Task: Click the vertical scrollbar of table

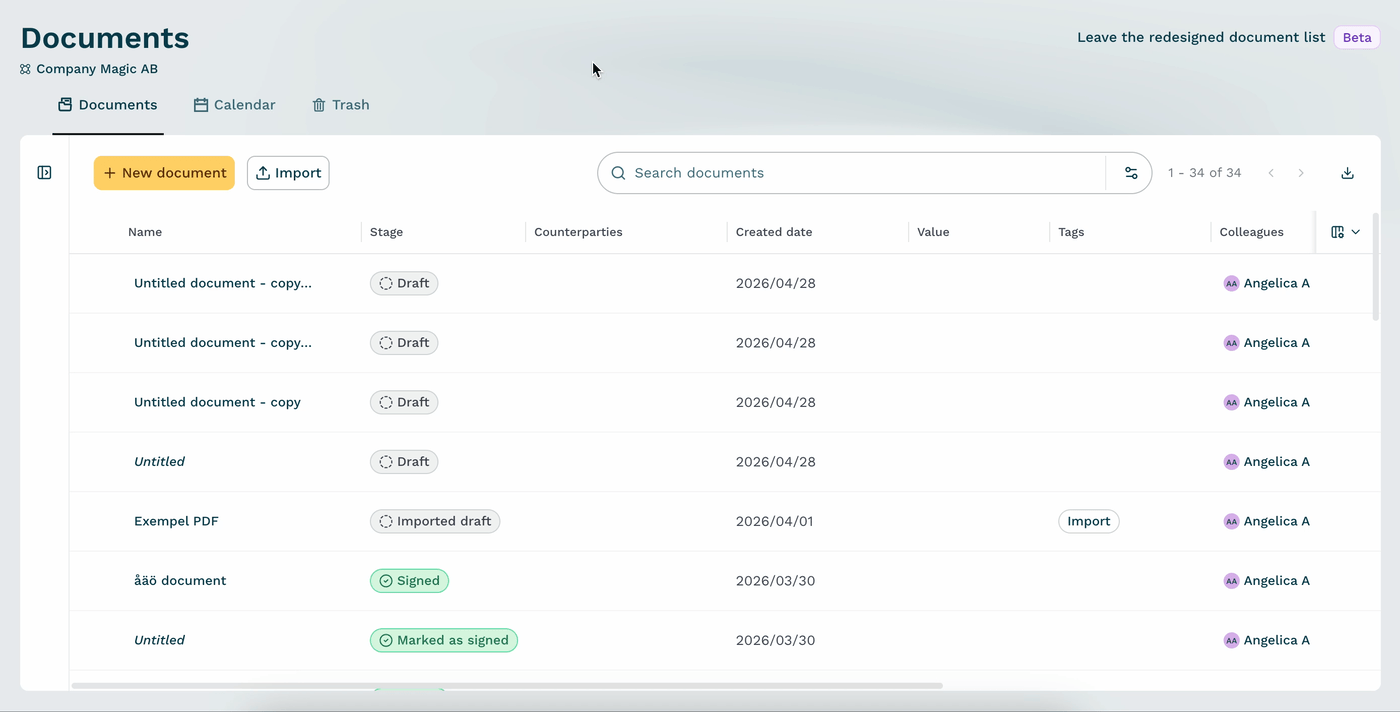Action: click(x=1376, y=266)
